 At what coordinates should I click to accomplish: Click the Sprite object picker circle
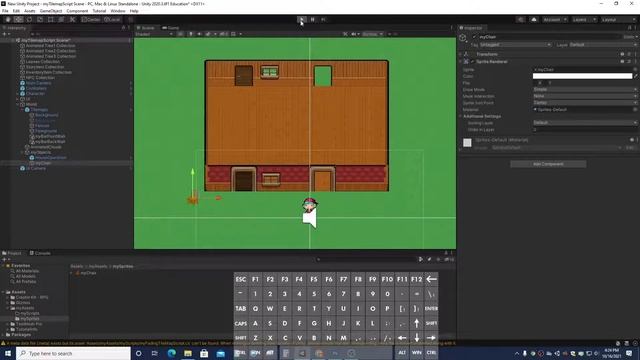pyautogui.click(x=635, y=69)
